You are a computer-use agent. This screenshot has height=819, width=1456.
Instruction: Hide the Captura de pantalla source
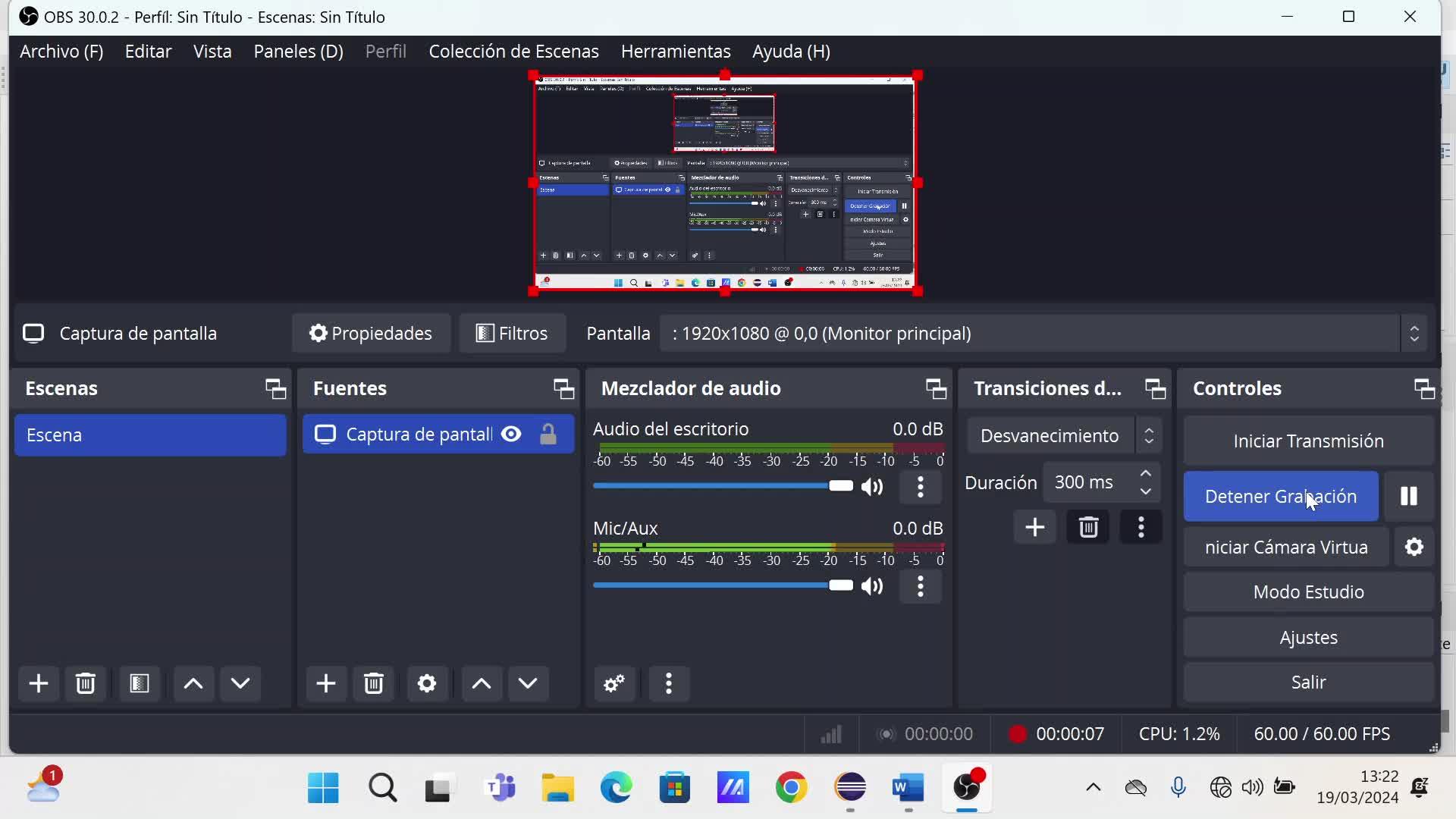512,435
